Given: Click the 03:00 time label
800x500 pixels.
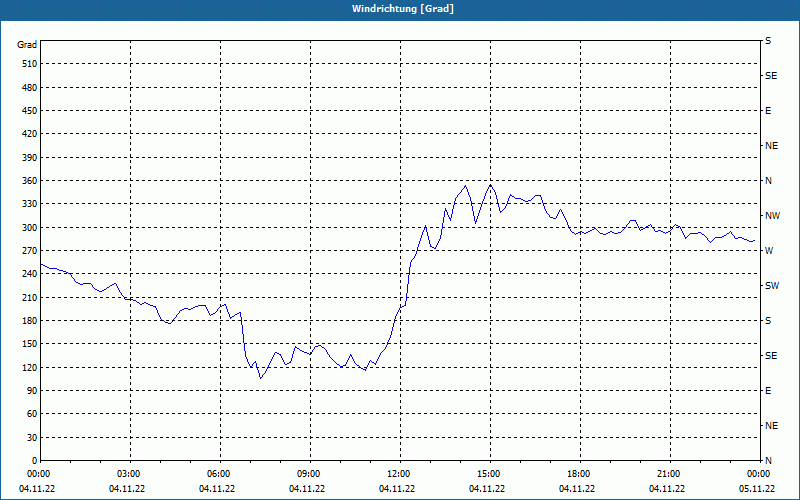Looking at the screenshot, I should coord(127,474).
